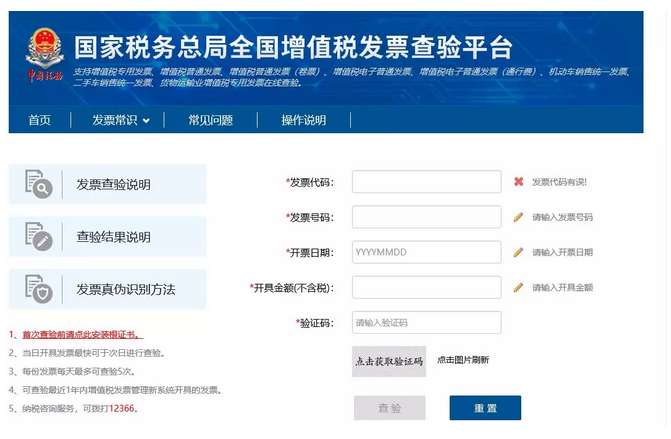Click the greyed-out 查验 button

coord(390,408)
